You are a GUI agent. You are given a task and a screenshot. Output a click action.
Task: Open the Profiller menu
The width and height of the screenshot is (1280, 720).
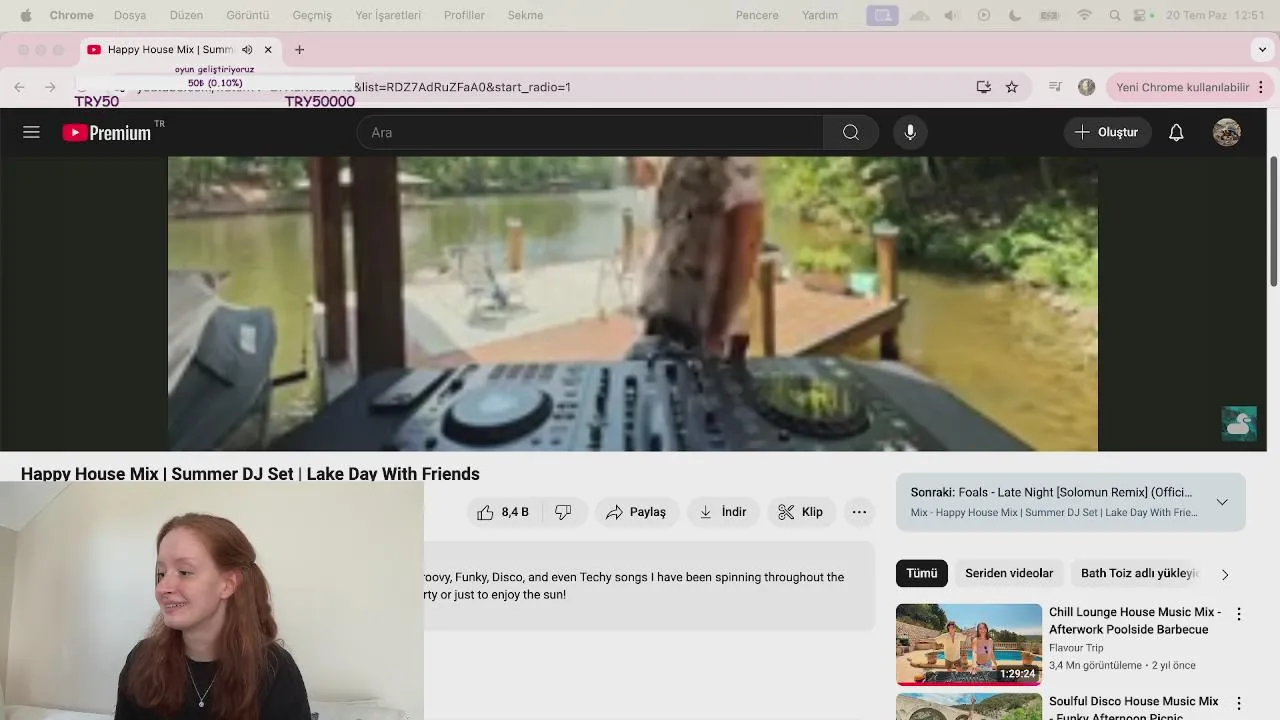coord(464,15)
